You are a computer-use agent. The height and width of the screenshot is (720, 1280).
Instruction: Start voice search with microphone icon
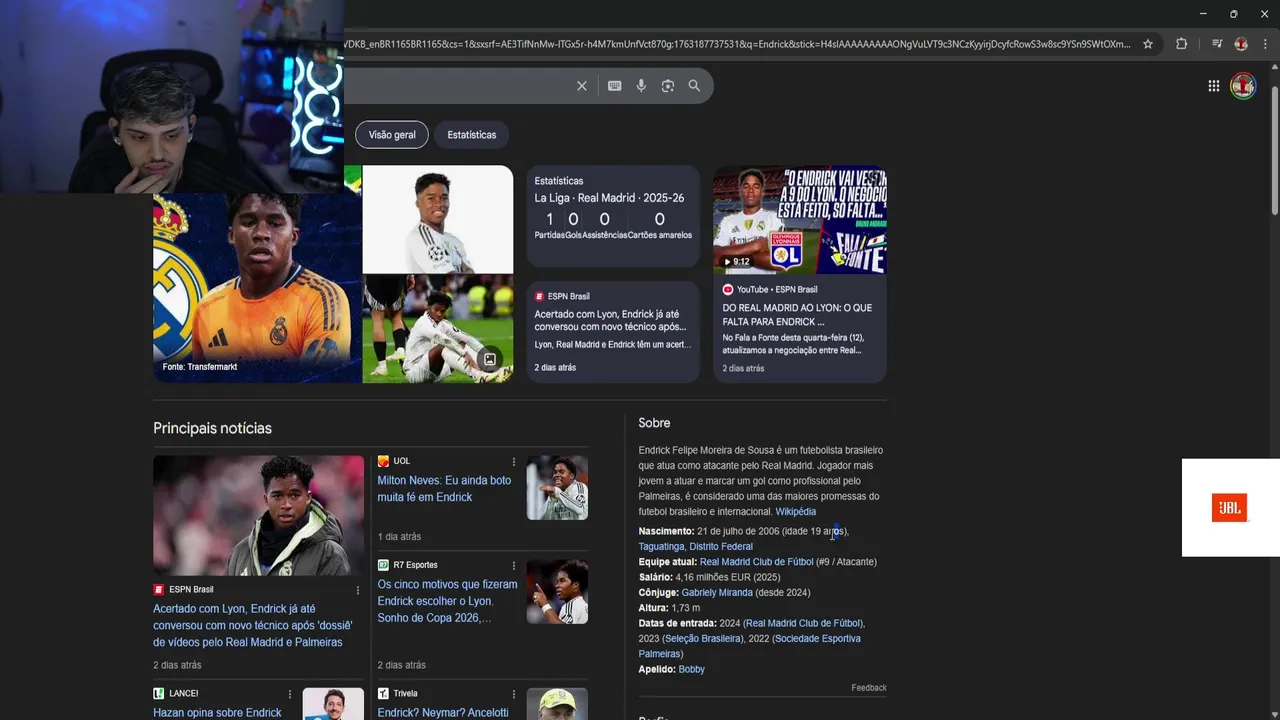tap(641, 86)
